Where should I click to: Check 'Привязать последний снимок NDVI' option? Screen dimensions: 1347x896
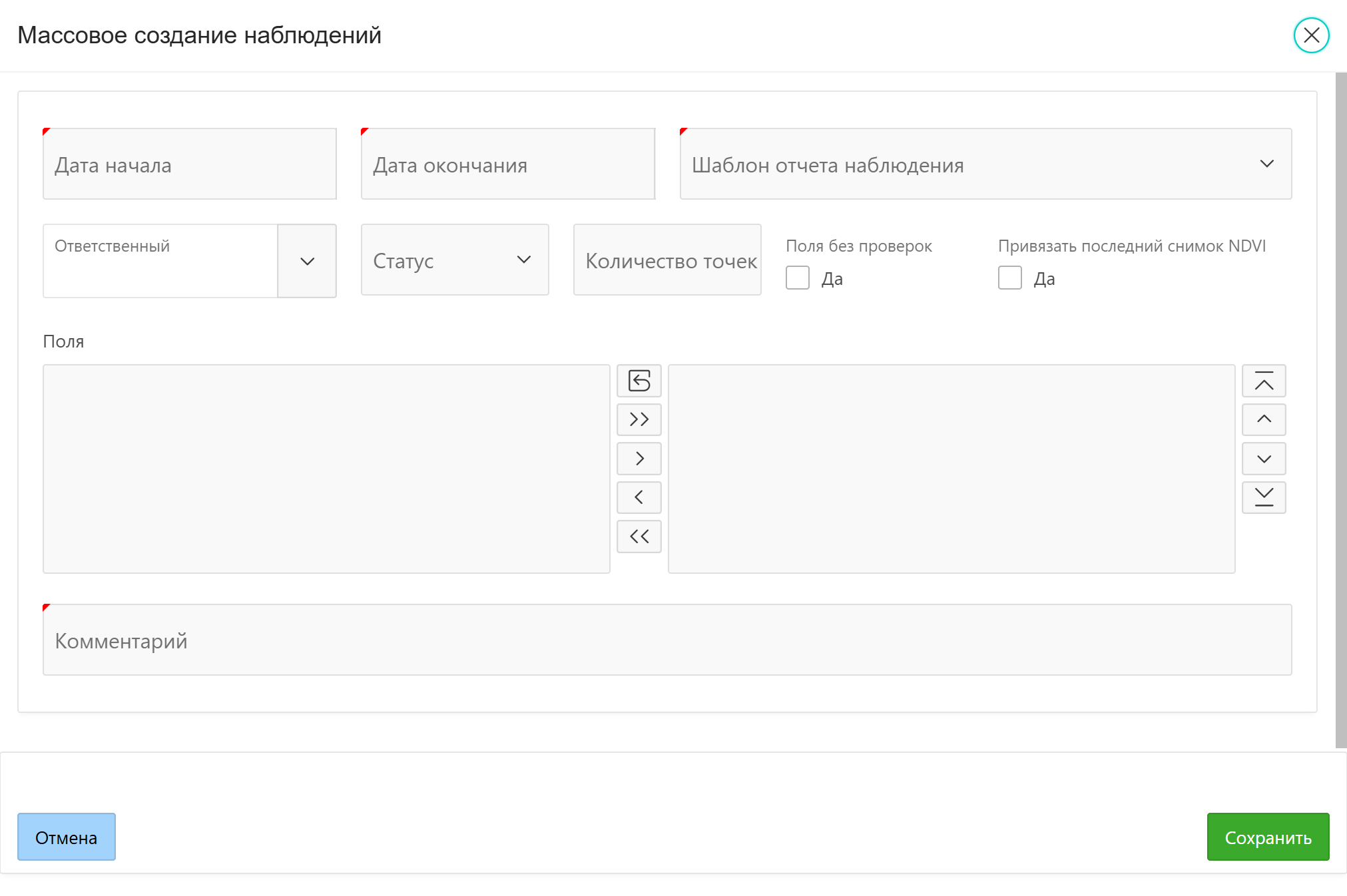tap(1009, 278)
